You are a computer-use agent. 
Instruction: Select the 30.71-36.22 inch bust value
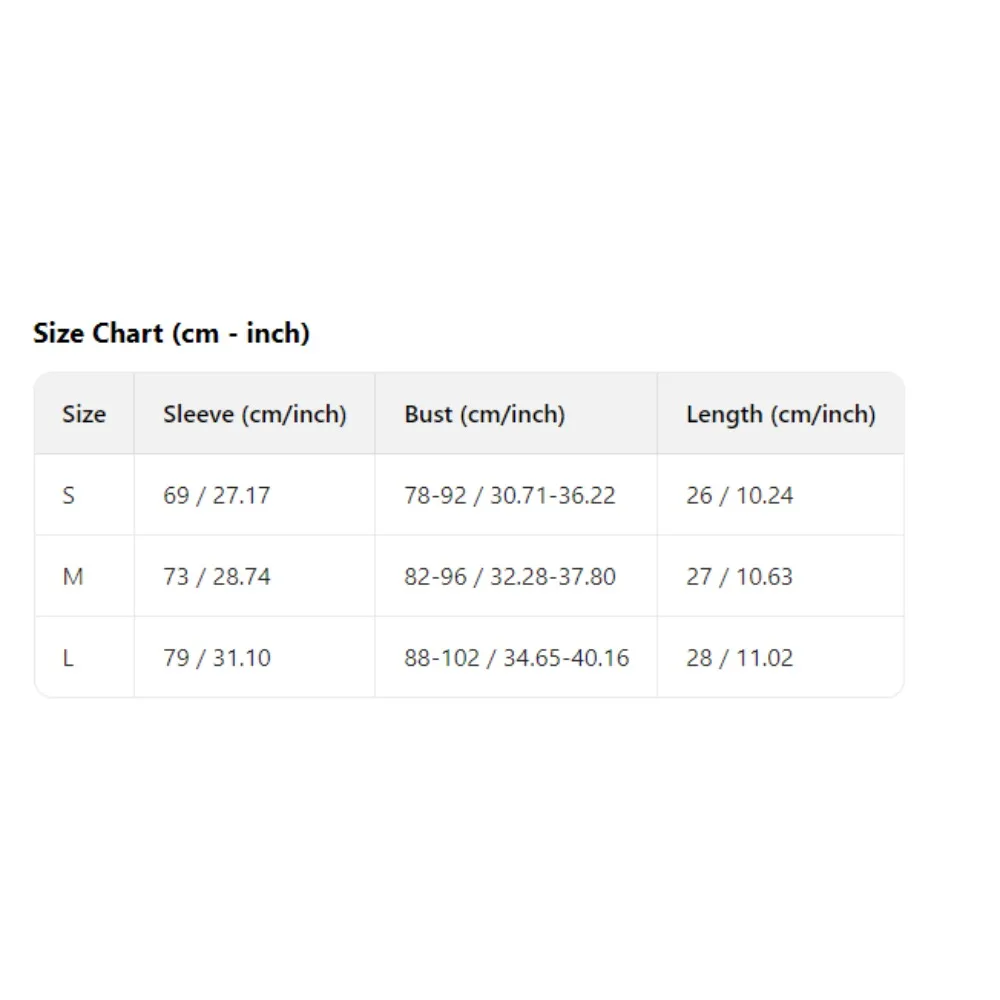pos(552,495)
